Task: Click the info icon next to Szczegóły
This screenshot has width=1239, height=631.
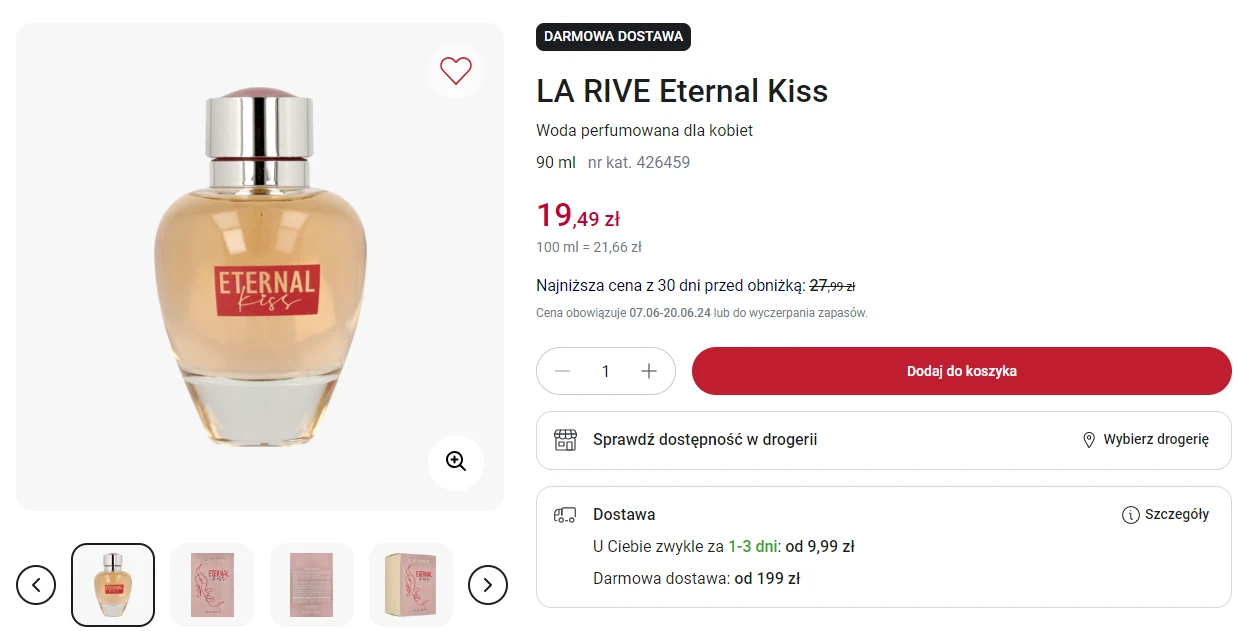Action: coord(1131,515)
